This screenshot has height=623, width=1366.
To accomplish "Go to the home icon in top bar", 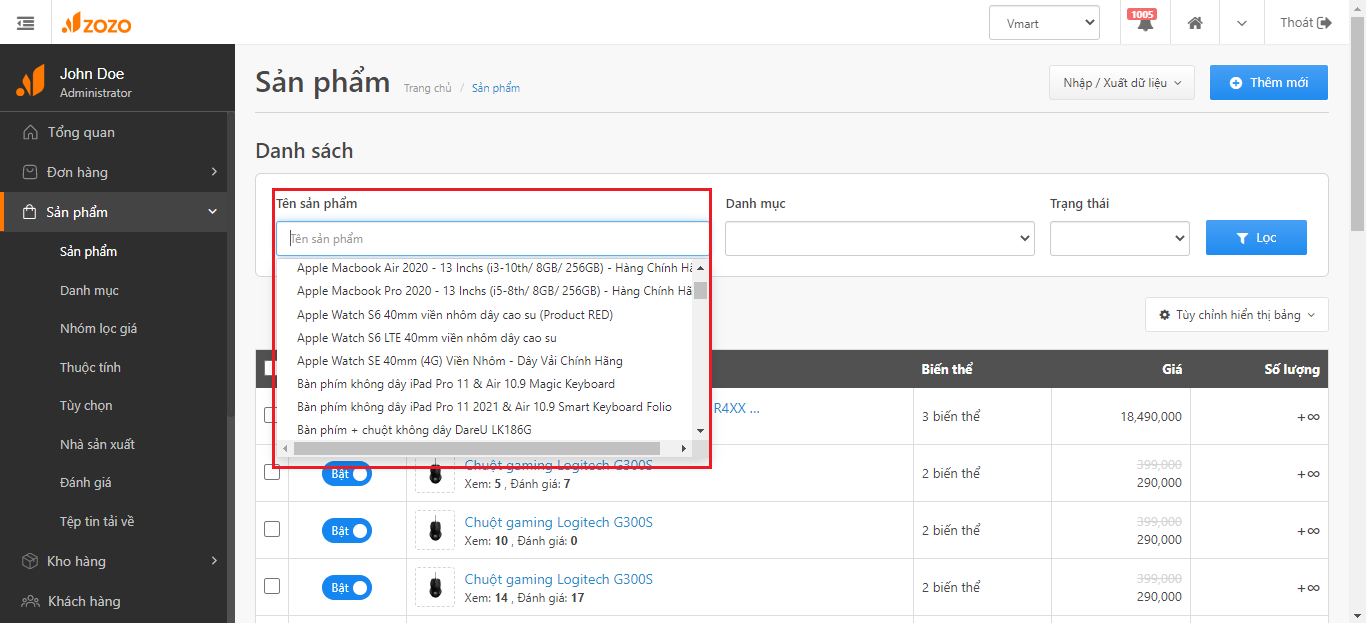I will click(x=1195, y=23).
